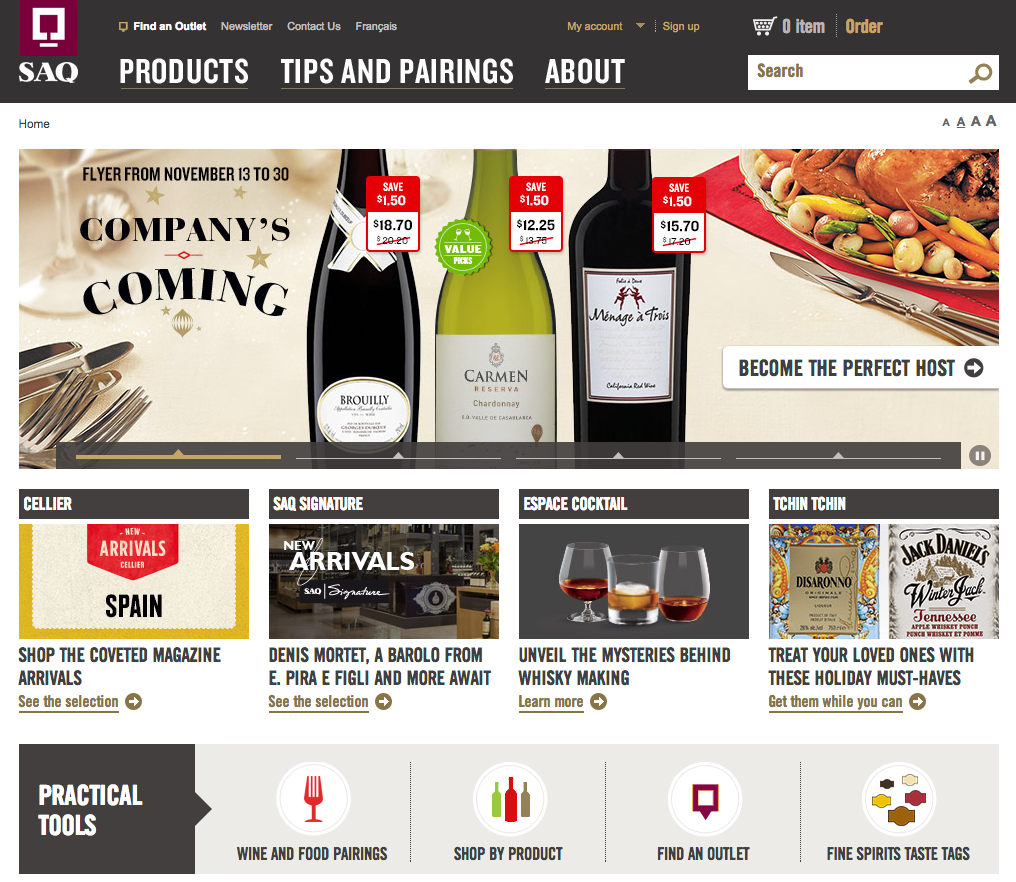Select the largest text size A
This screenshot has height=882, width=1016.
tap(991, 121)
